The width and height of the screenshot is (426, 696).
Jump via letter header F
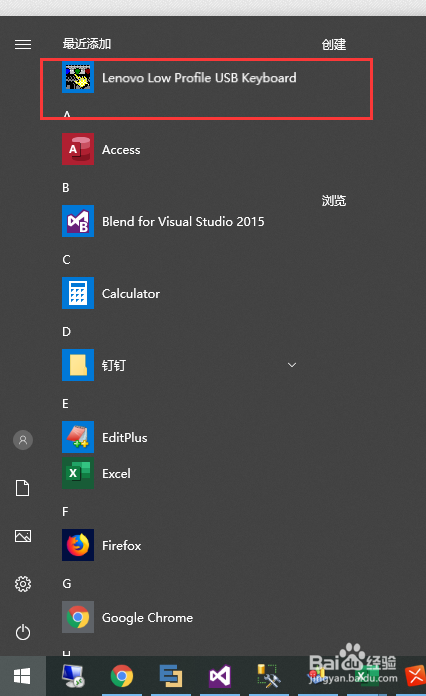tap(65, 512)
